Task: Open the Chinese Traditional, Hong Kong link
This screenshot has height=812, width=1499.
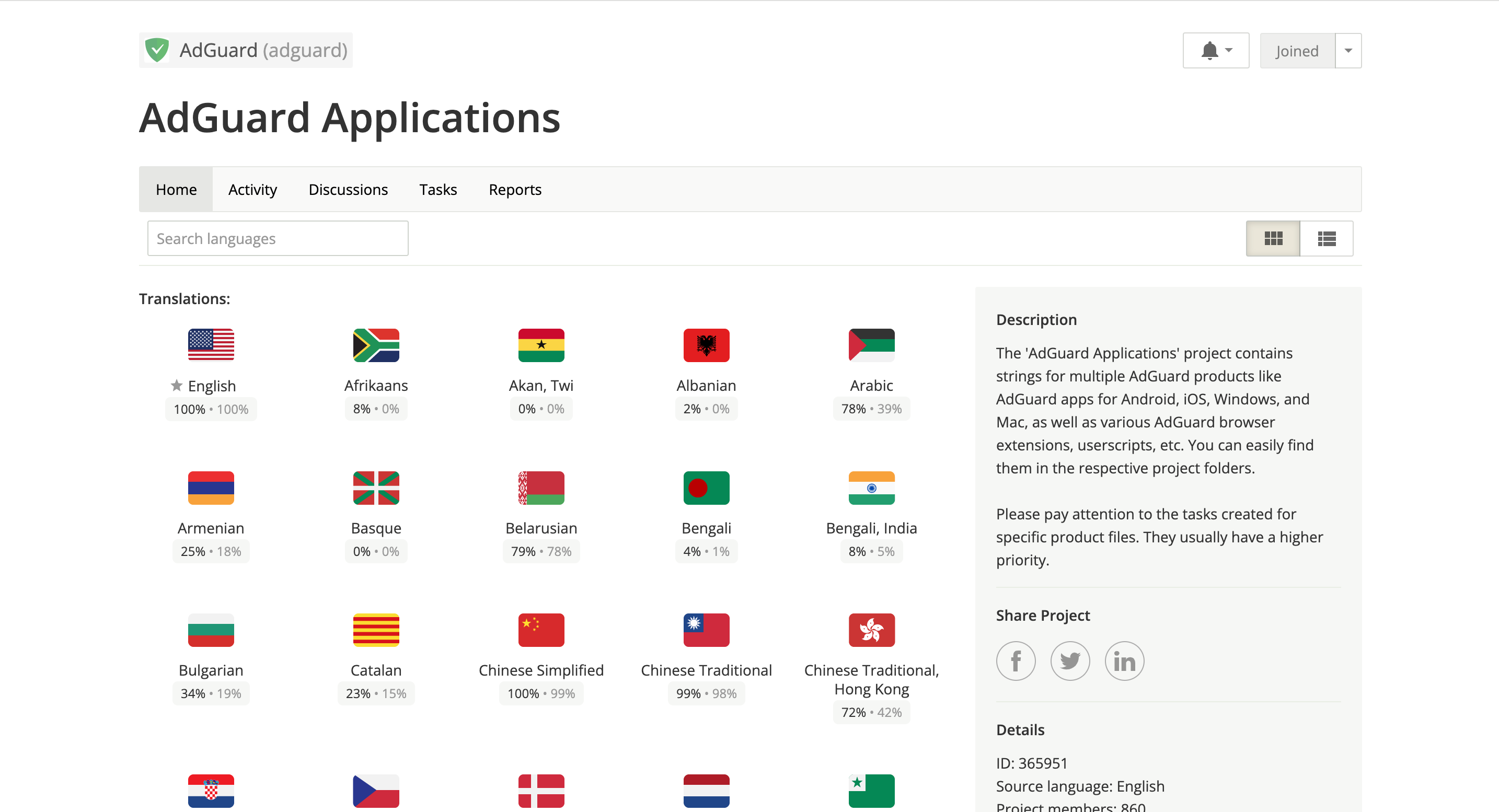Action: [872, 679]
